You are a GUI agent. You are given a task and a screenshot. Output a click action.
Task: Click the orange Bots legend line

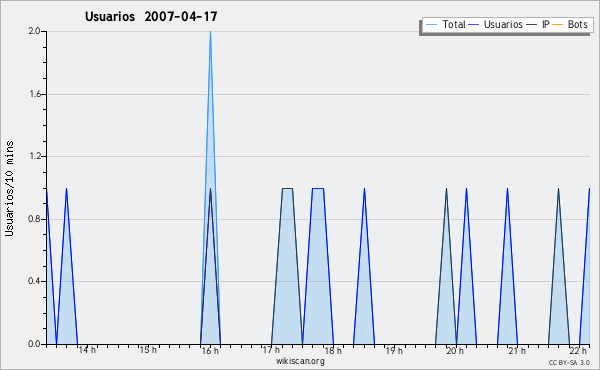point(558,25)
